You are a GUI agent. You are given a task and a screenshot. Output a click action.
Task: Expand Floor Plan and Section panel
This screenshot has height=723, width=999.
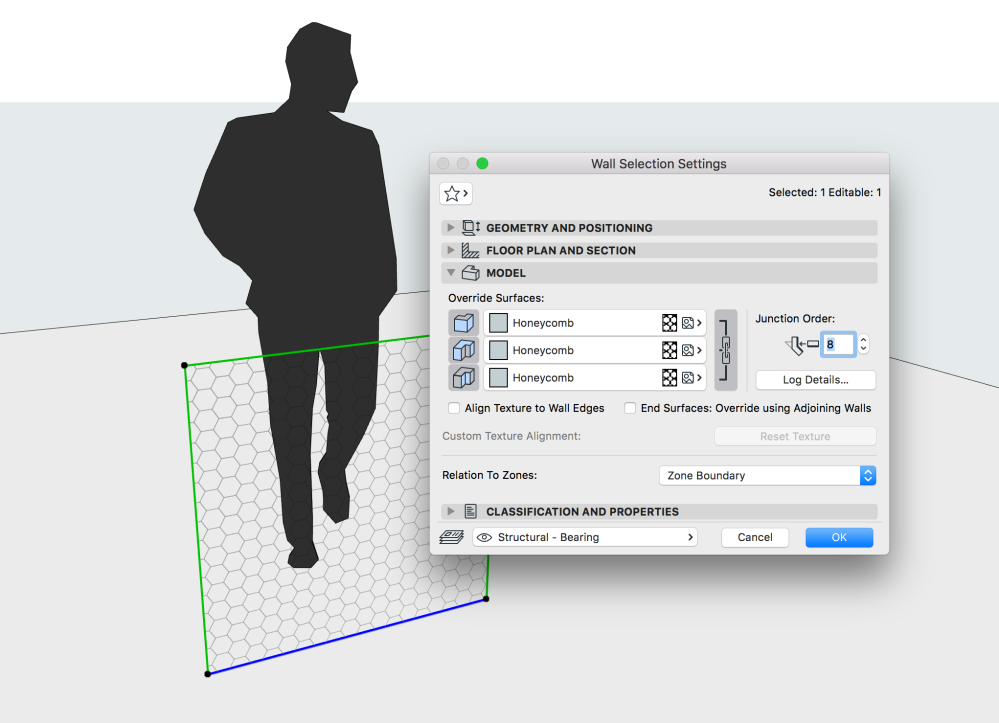click(x=450, y=250)
